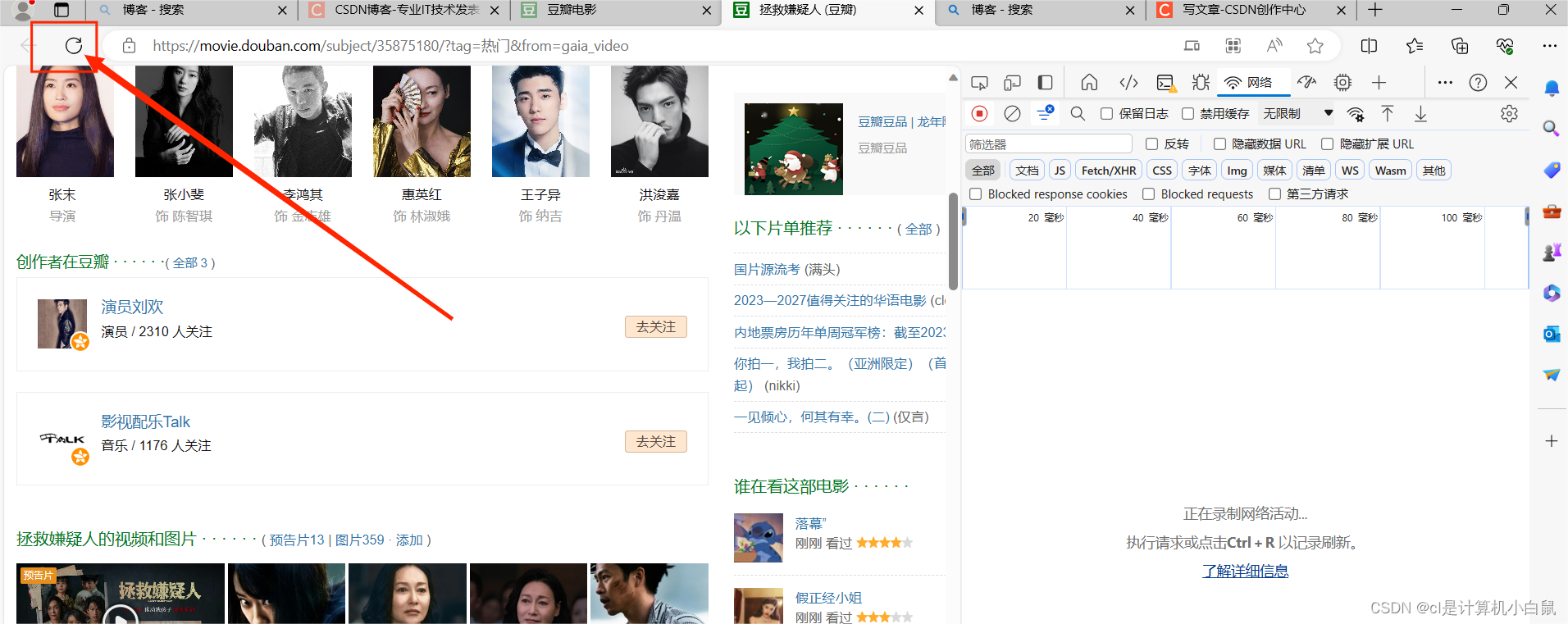This screenshot has width=1568, height=624.
Task: Open the Memory chip panel
Action: pos(1342,82)
